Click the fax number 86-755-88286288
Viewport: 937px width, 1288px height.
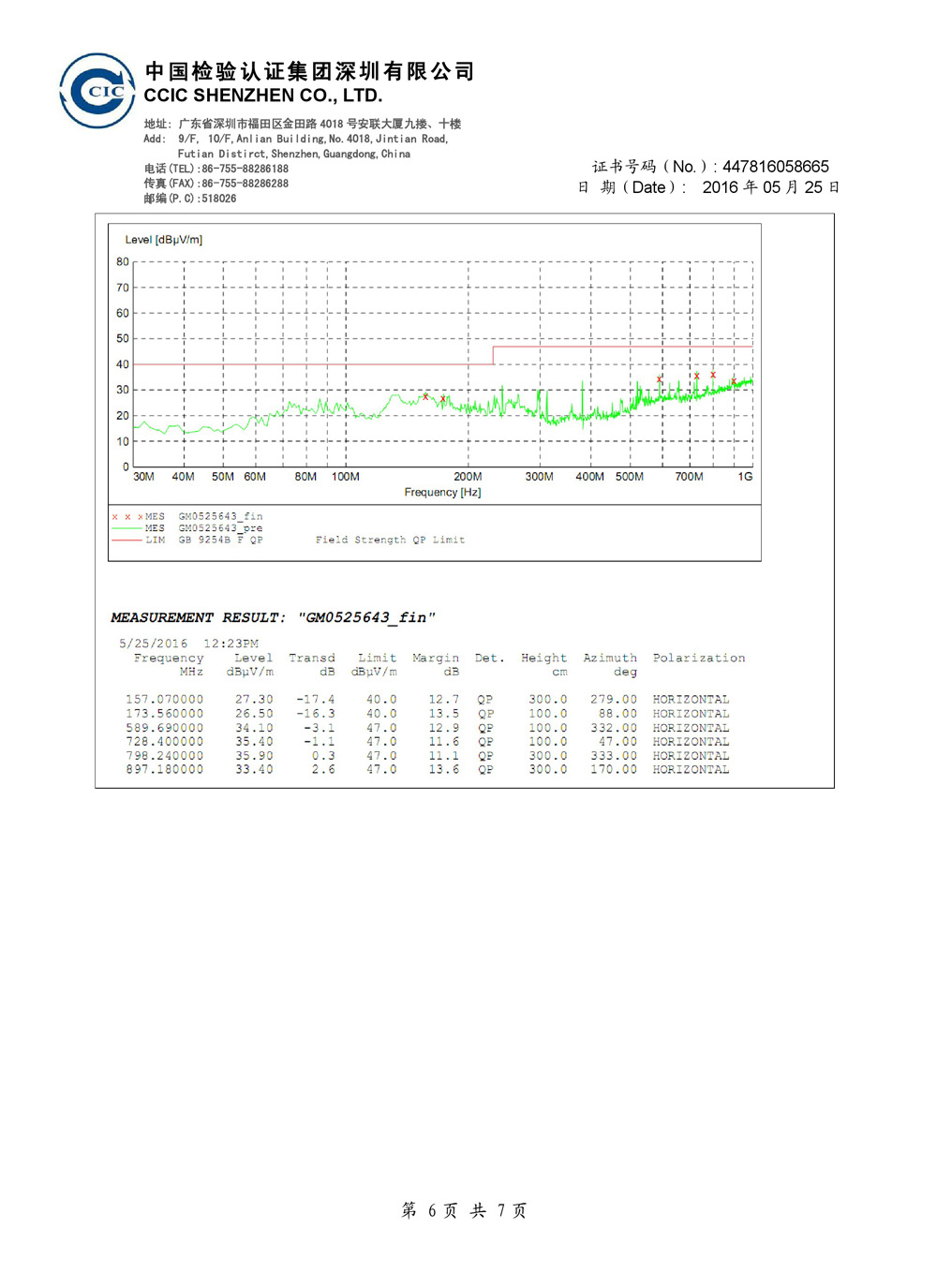coord(245,184)
